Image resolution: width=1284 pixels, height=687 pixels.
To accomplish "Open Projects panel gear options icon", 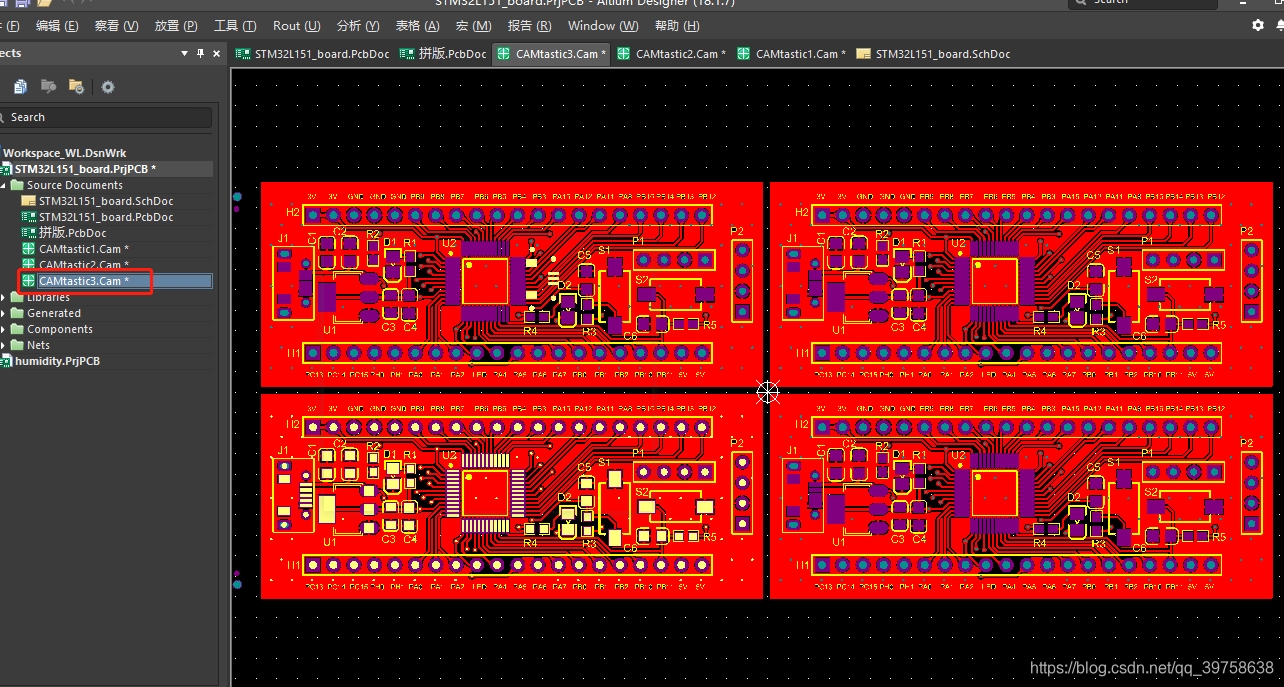I will pos(108,87).
